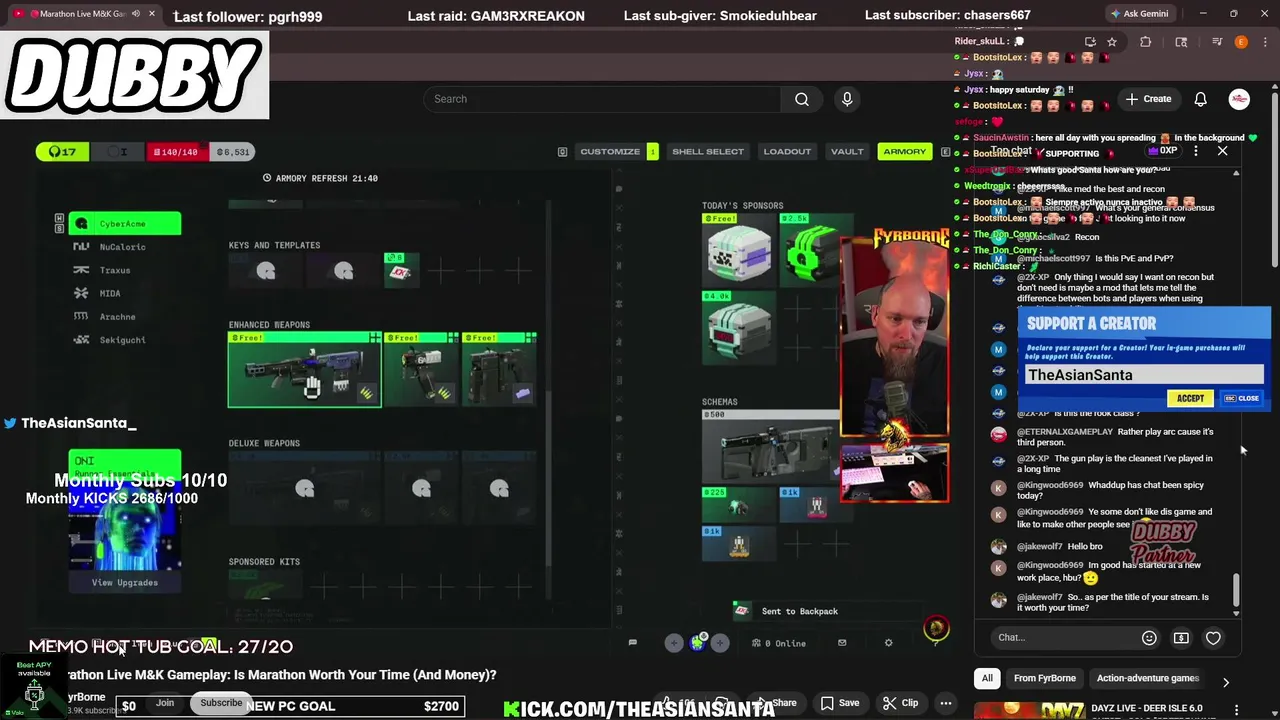
Task: Select Action-adventure games chip
Action: coord(1147,678)
